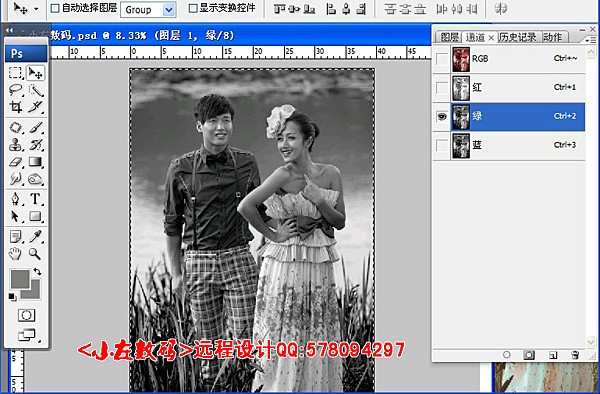
Task: Swap foreground and background colors
Action: click(x=37, y=271)
